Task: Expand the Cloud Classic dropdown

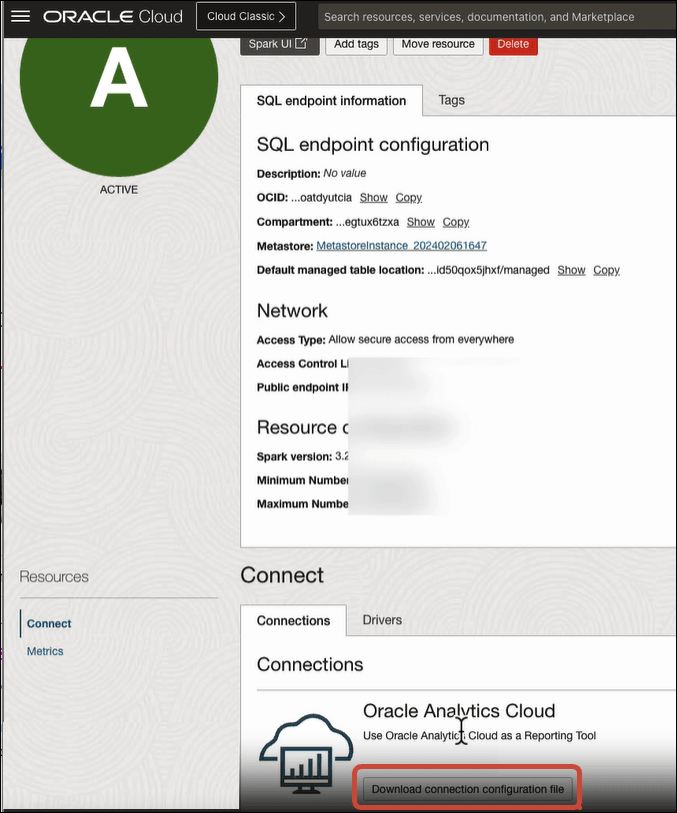Action: coord(245,16)
